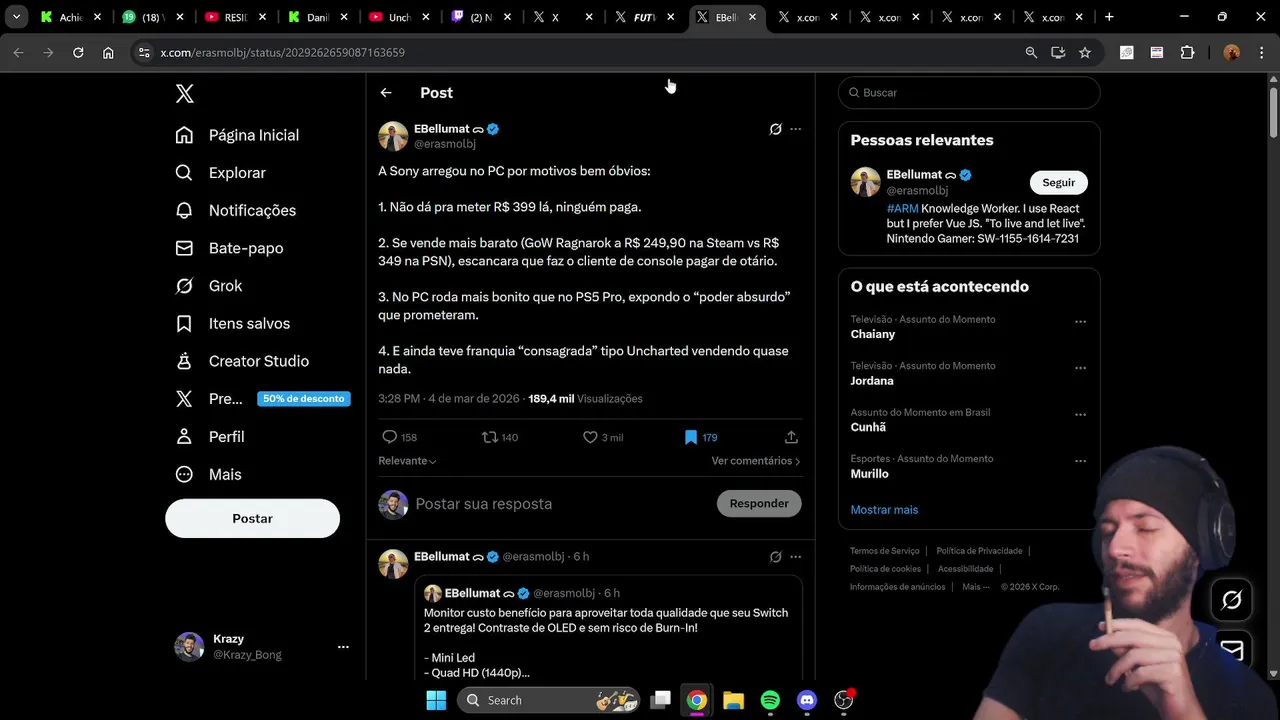Click Mostrar mais under trends
This screenshot has height=720, width=1280.
coord(884,510)
